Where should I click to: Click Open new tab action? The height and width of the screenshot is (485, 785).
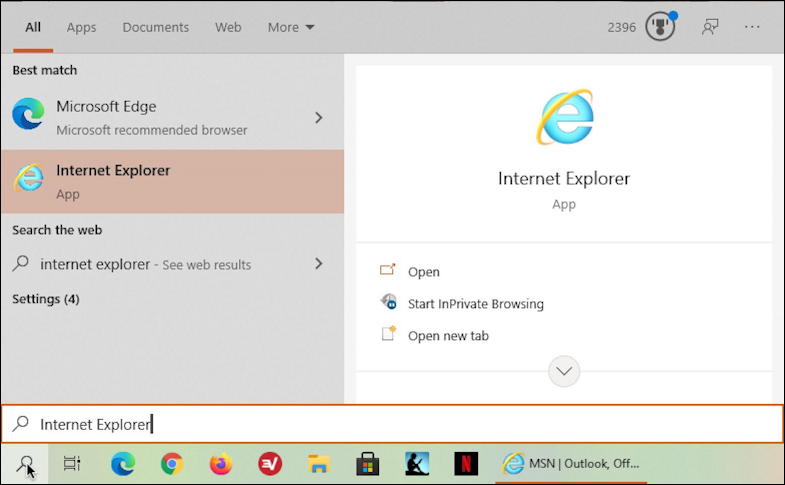[x=448, y=336]
